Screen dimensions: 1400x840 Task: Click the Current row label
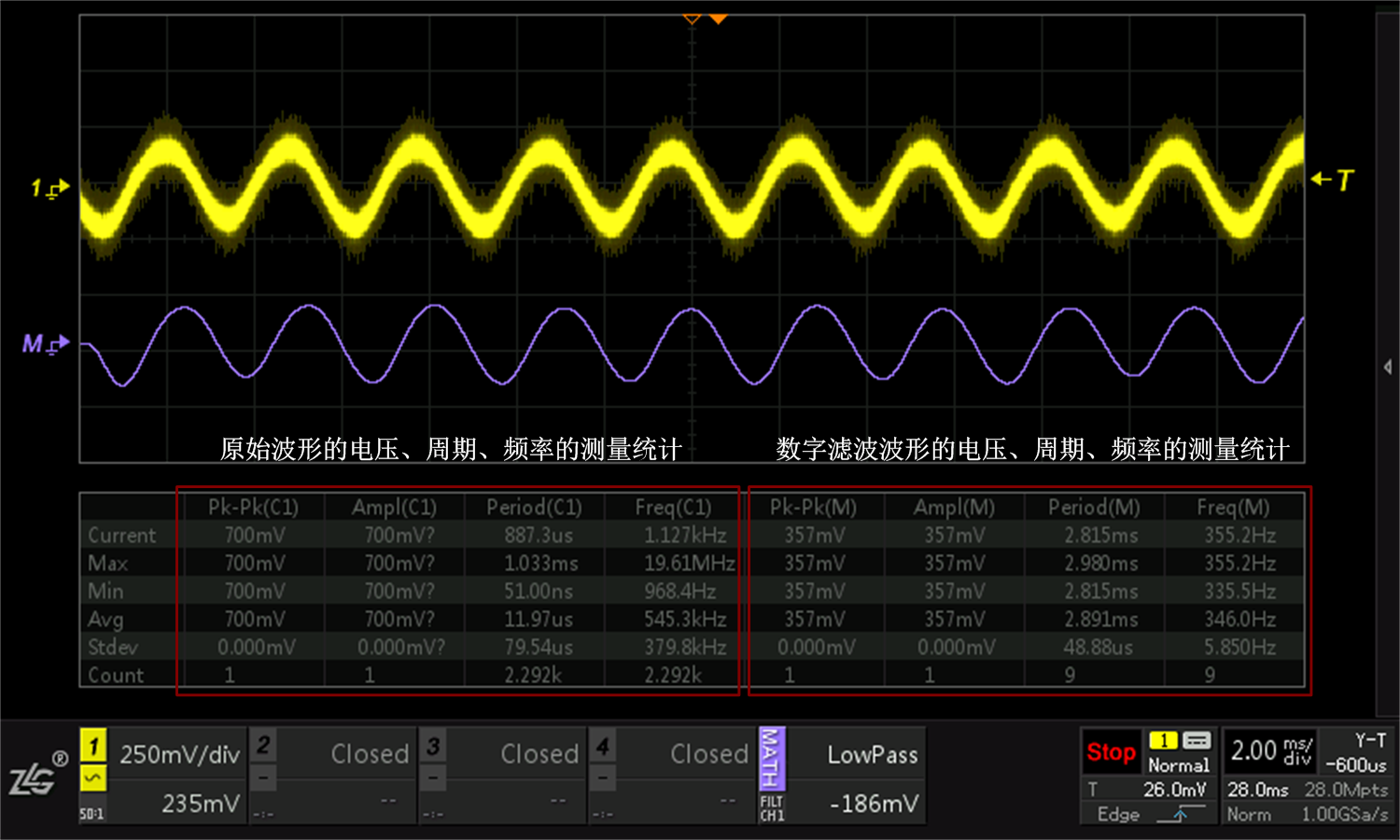[x=121, y=535]
